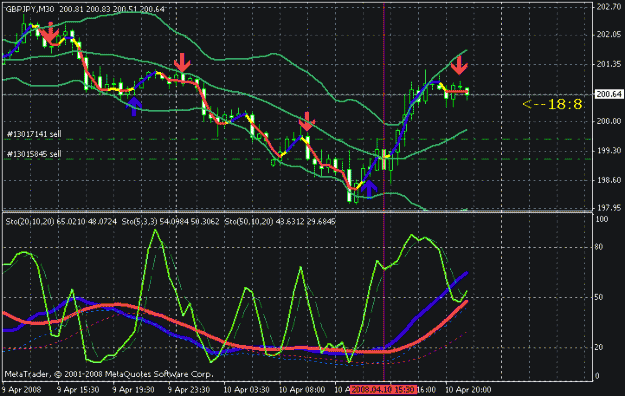The width and height of the screenshot is (625, 396).
Task: Click the GBPJPY,M30 chart title text
Action: pyautogui.click(x=30, y=9)
